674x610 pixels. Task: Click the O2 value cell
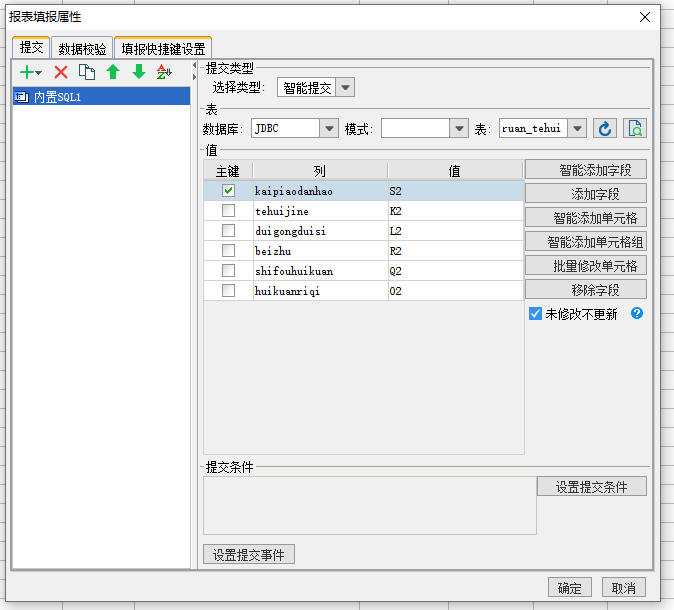456,291
